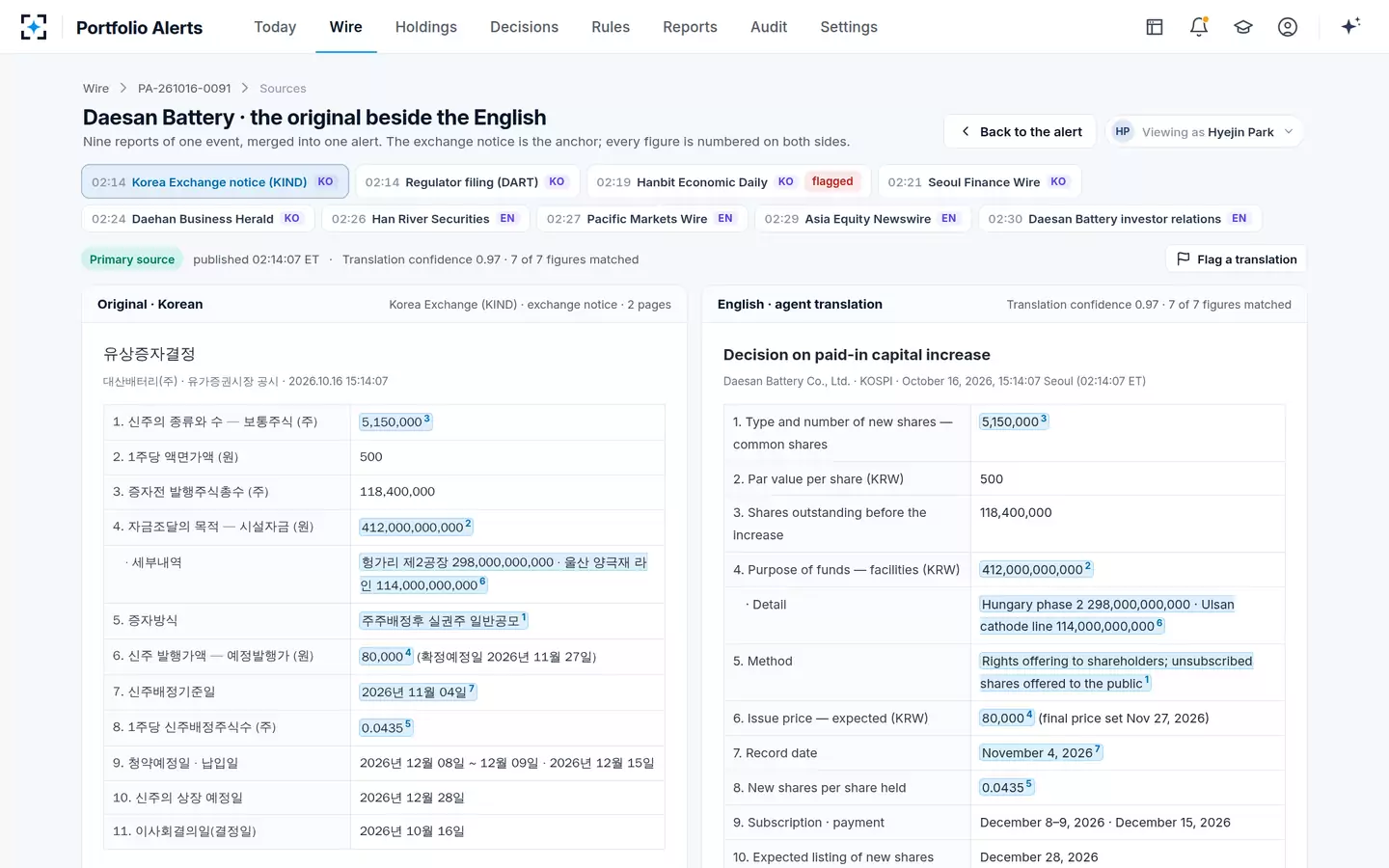This screenshot has width=1389, height=868.
Task: Click the flag icon in Flag a translation
Action: tap(1184, 258)
